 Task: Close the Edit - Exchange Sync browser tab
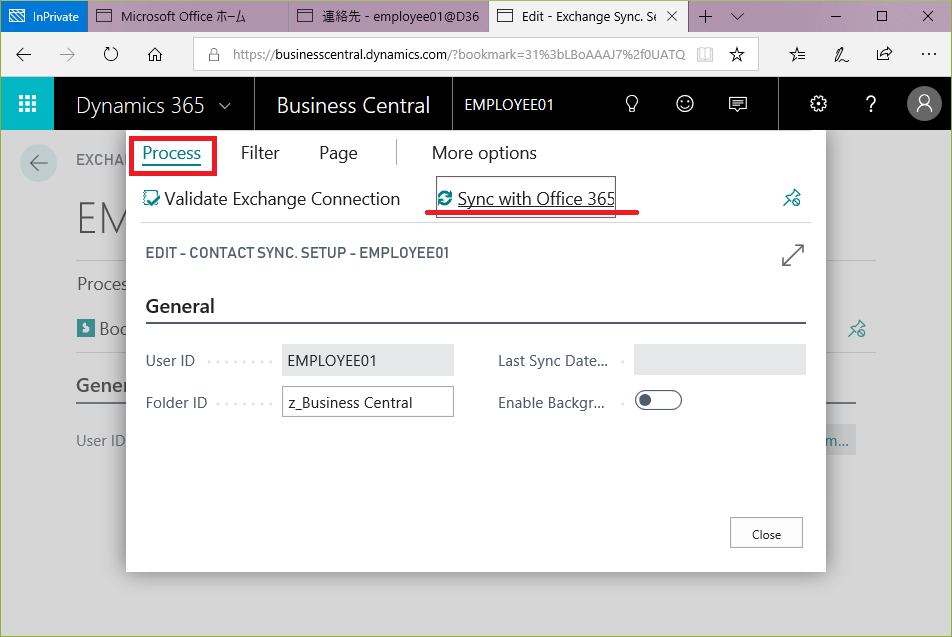(672, 16)
